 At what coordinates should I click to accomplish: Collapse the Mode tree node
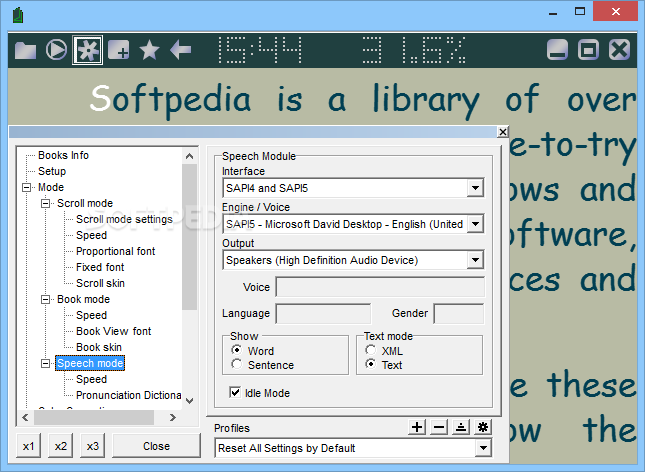click(x=27, y=187)
